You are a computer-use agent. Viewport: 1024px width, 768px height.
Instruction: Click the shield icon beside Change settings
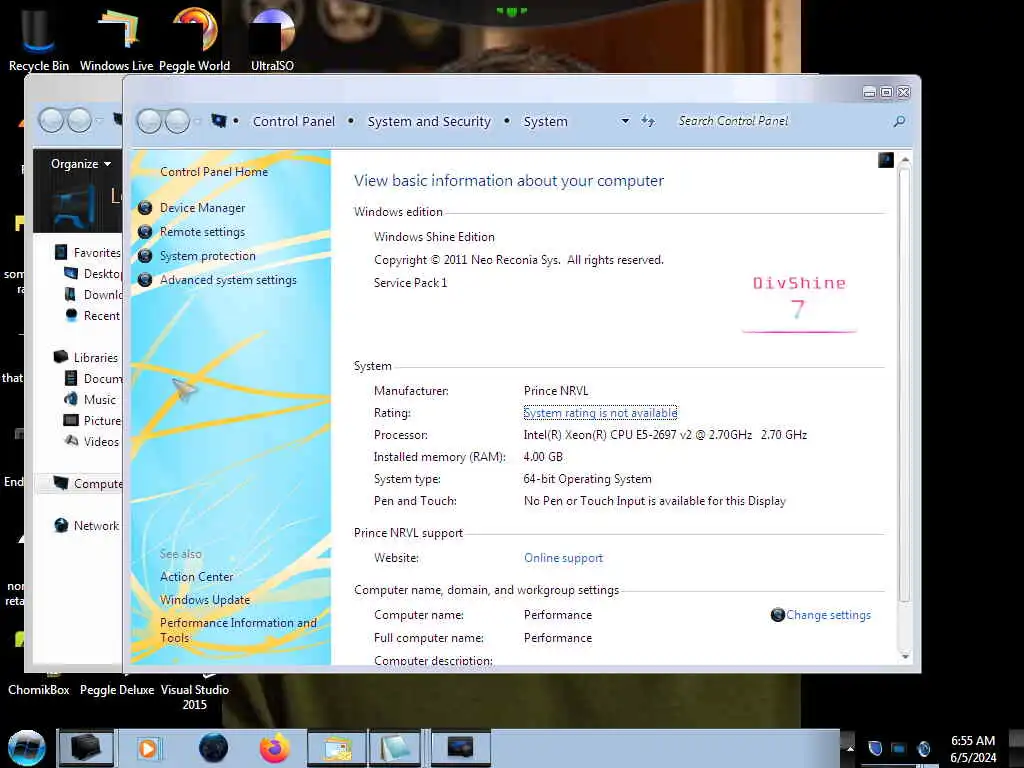pyautogui.click(x=777, y=615)
